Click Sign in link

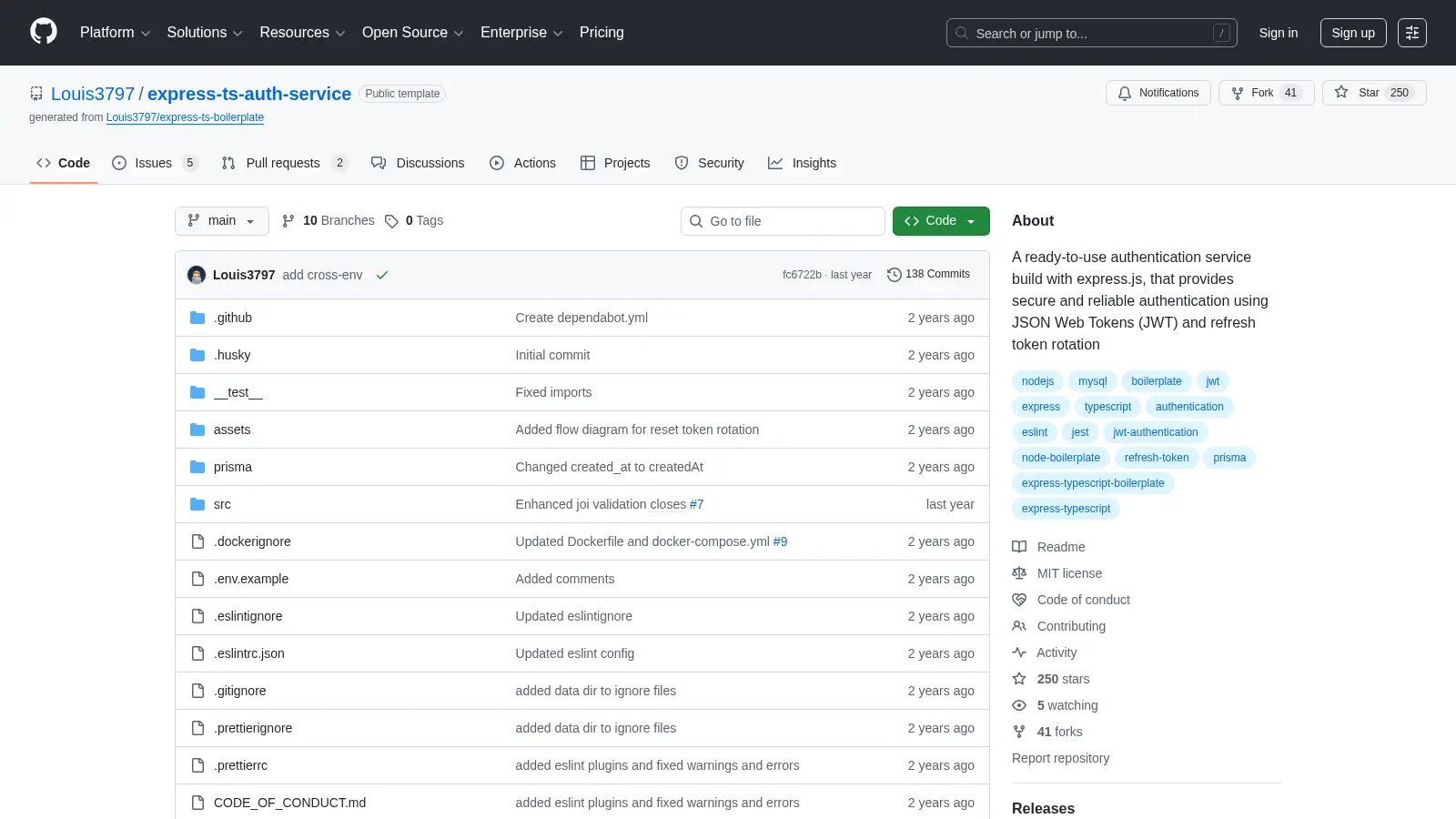[1279, 33]
